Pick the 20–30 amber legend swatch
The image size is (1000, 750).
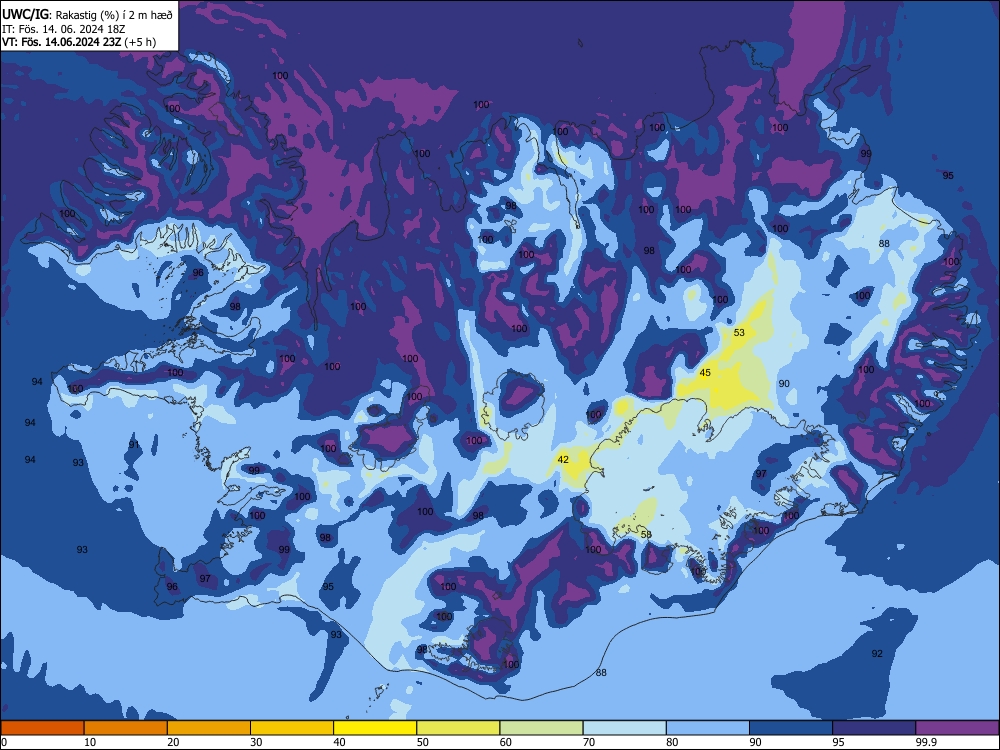[209, 728]
